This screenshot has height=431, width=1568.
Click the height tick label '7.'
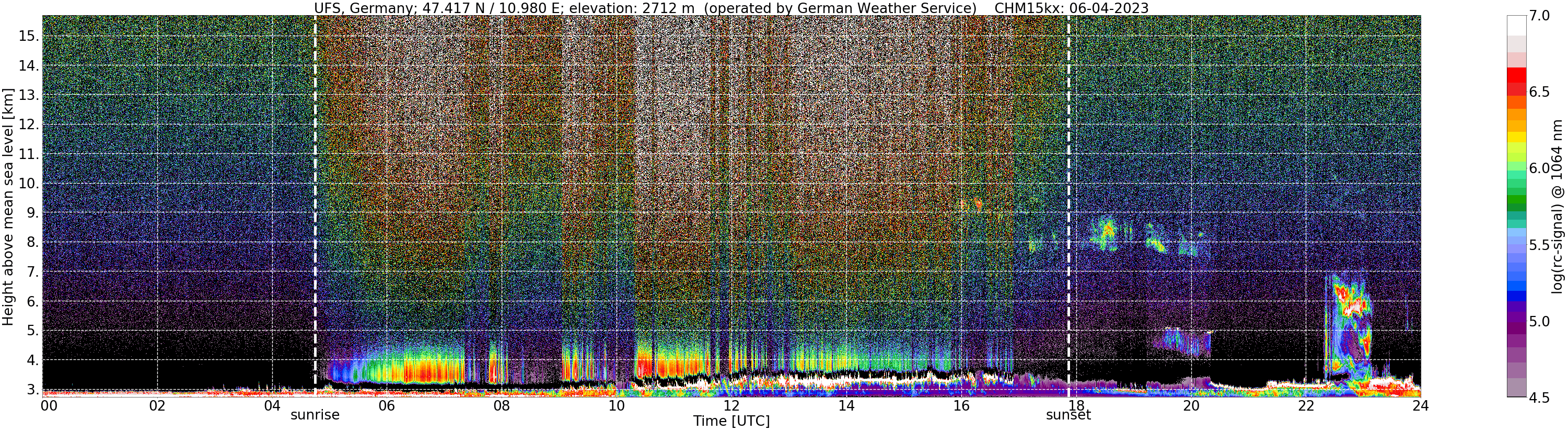click(x=32, y=272)
